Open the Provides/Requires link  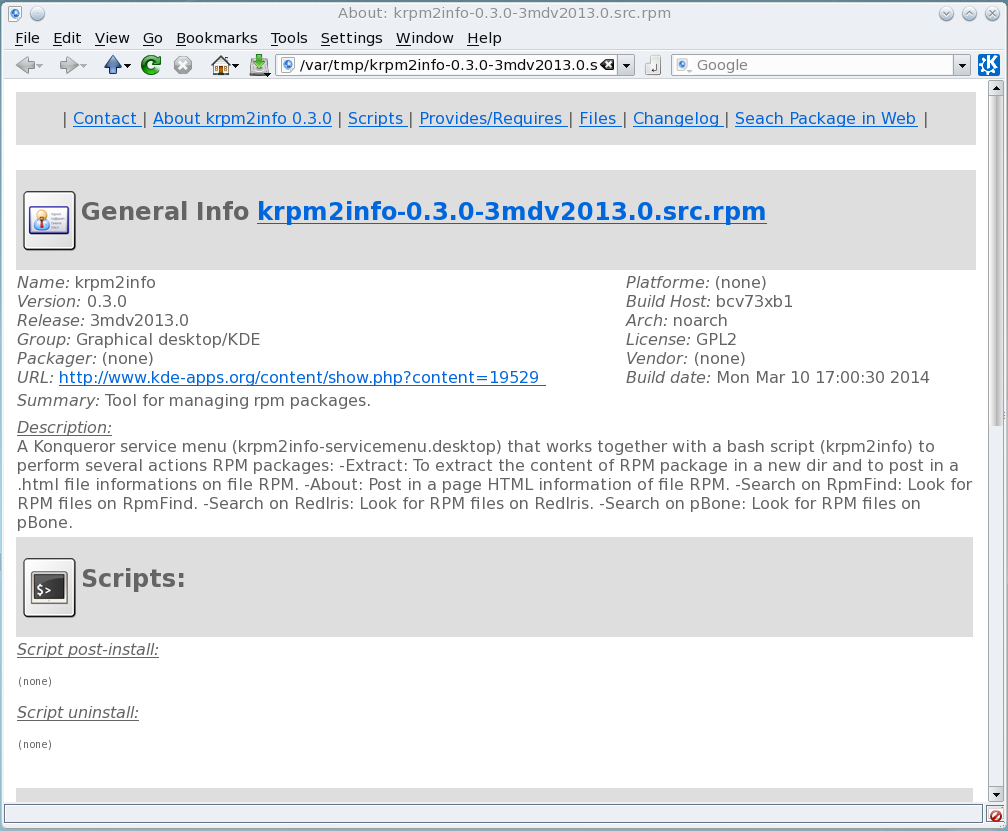click(492, 119)
